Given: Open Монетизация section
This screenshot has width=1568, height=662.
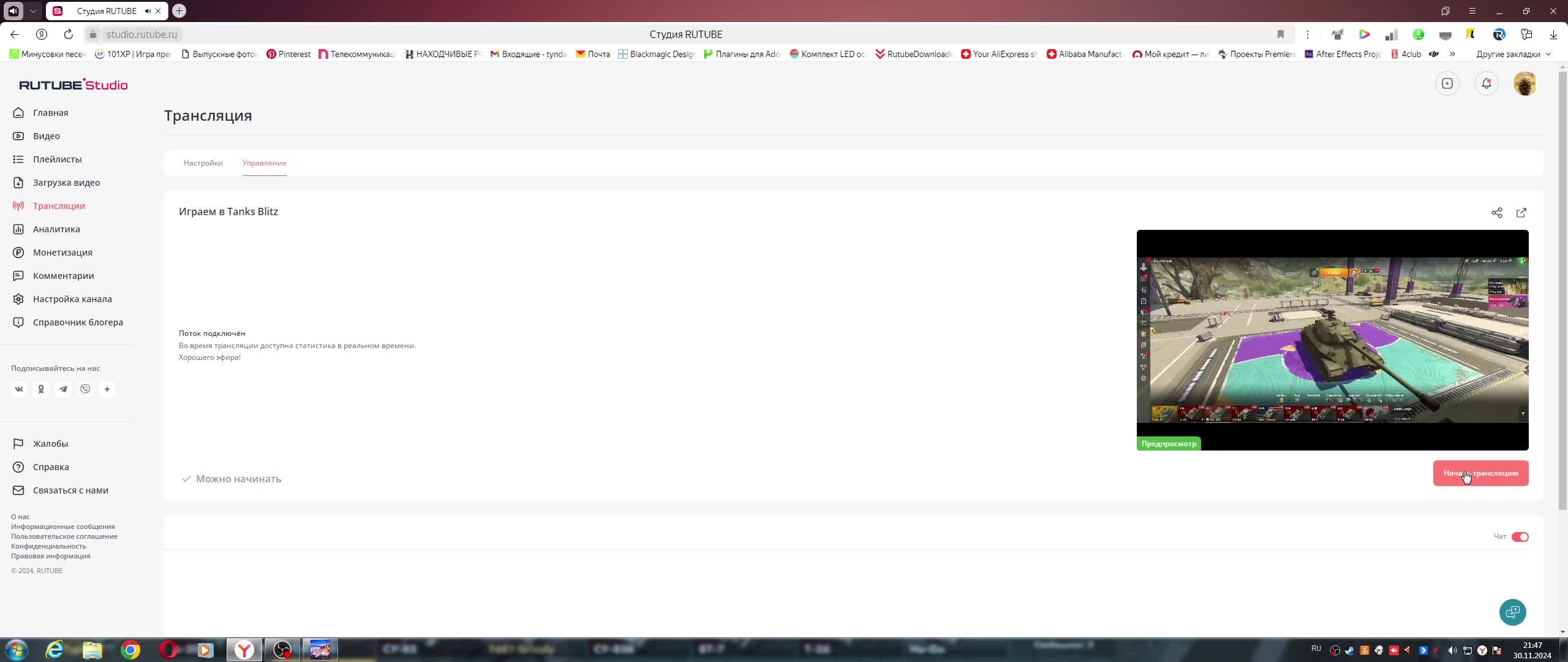Looking at the screenshot, I should [62, 253].
